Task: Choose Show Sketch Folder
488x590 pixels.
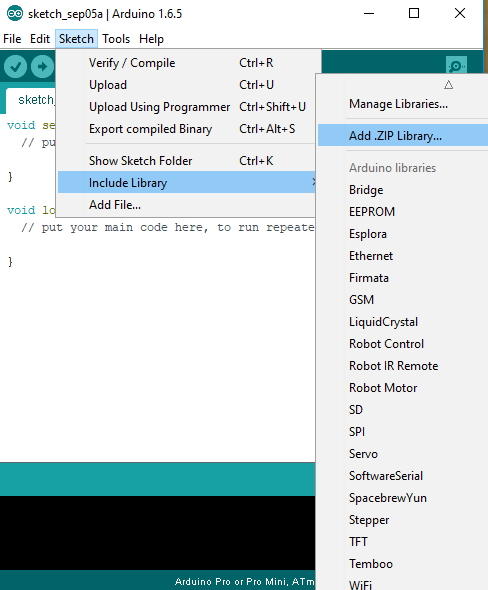Action: (186, 161)
